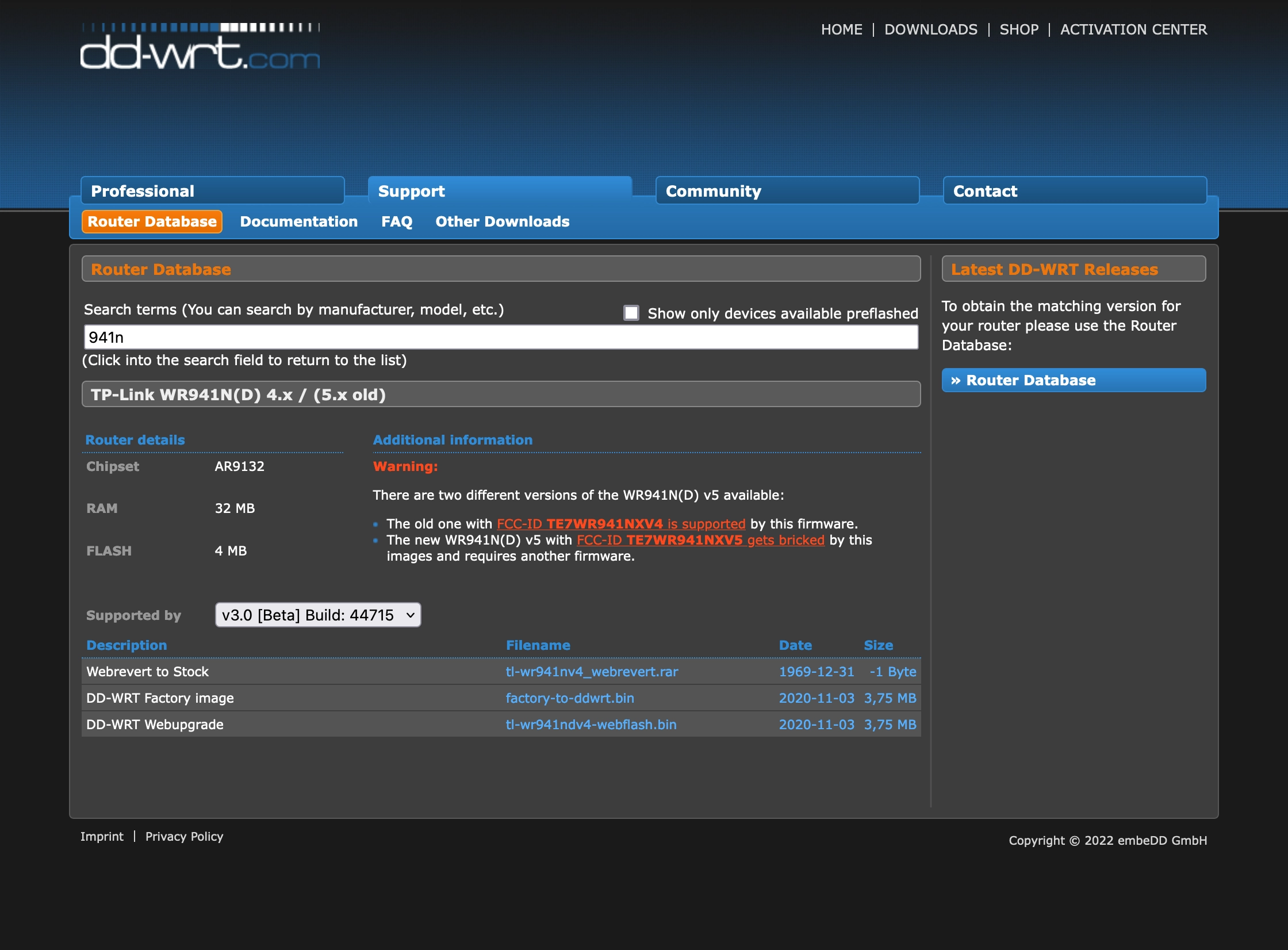The width and height of the screenshot is (1288, 950).
Task: Open the FAQ submenu item
Action: pos(397,222)
